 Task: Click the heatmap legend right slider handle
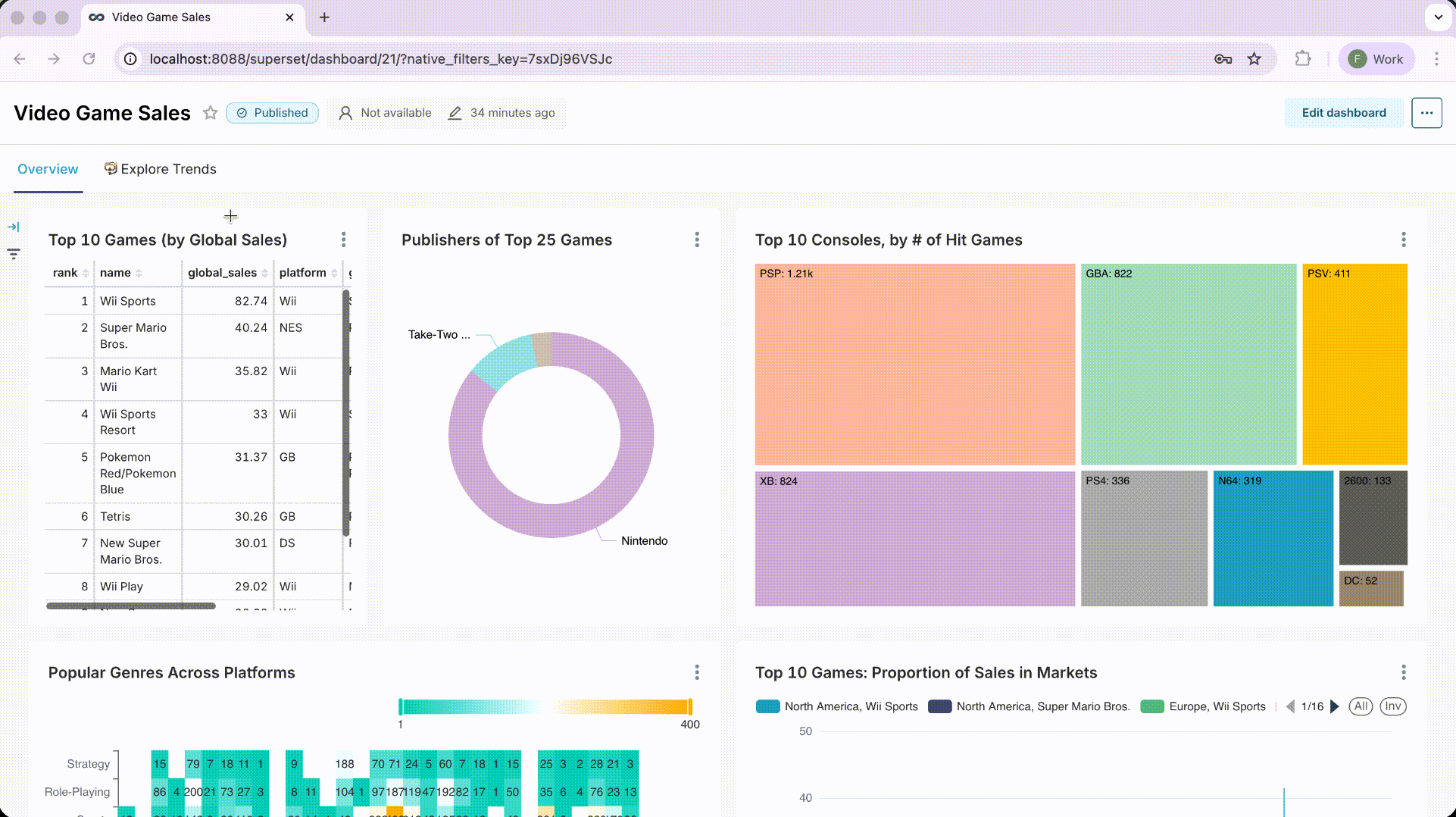(689, 707)
